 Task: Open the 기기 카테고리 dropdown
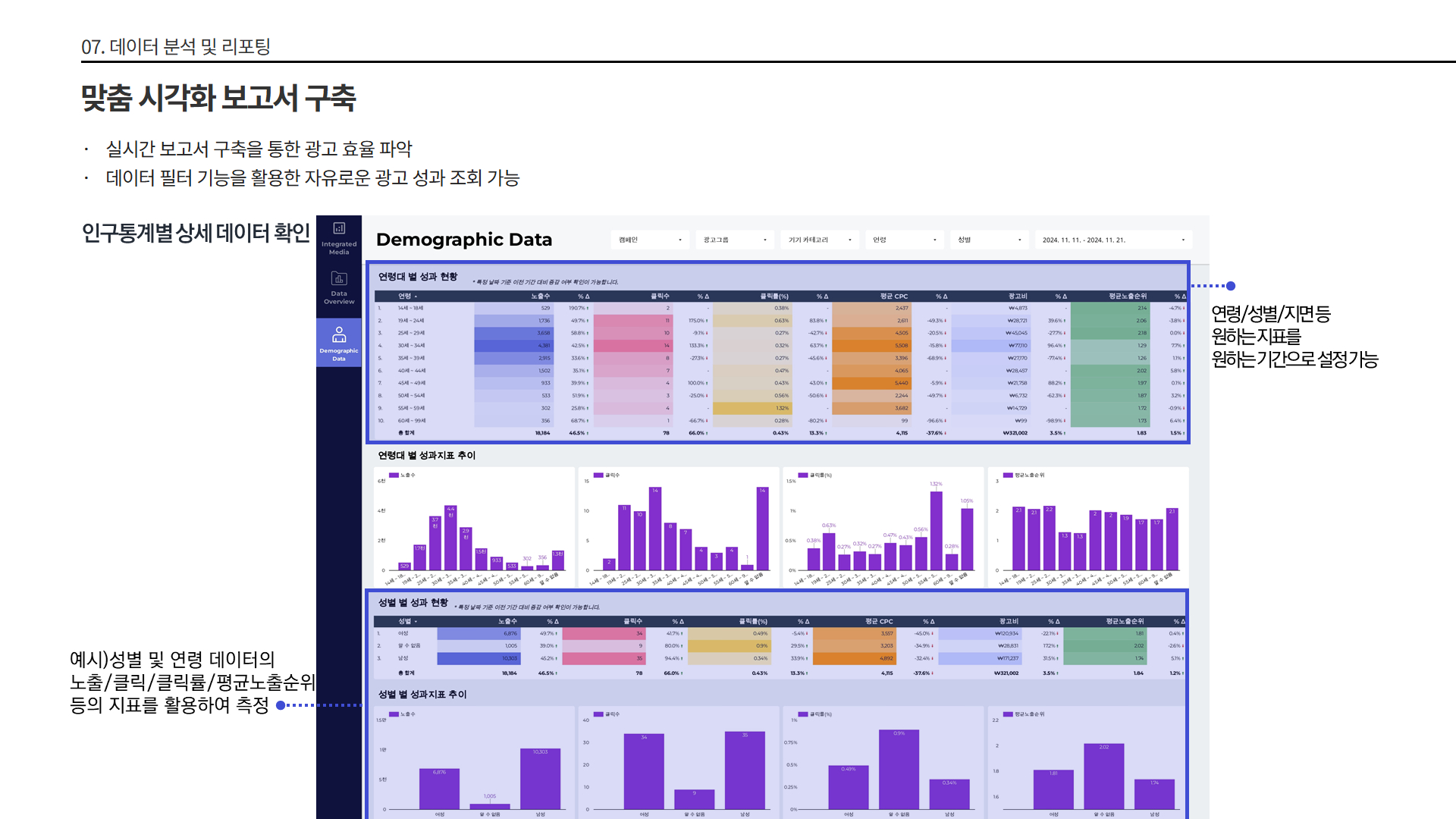(820, 240)
